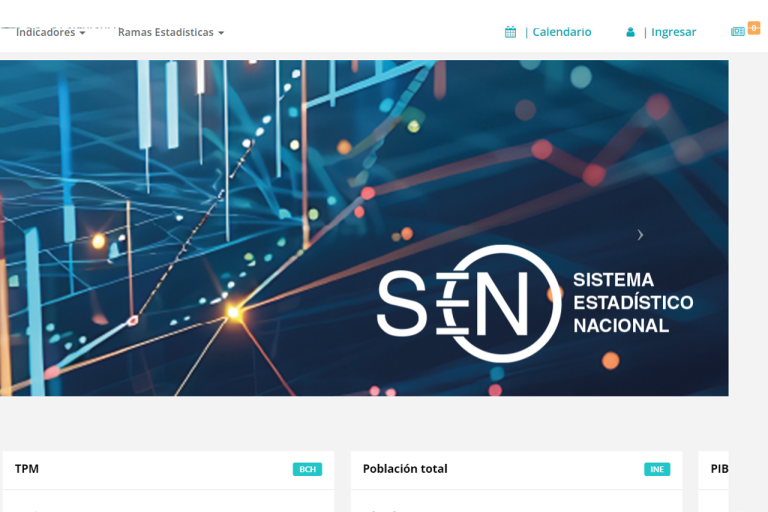The height and width of the screenshot is (512, 768).
Task: Click the BCH source badge
Action: coord(307,469)
